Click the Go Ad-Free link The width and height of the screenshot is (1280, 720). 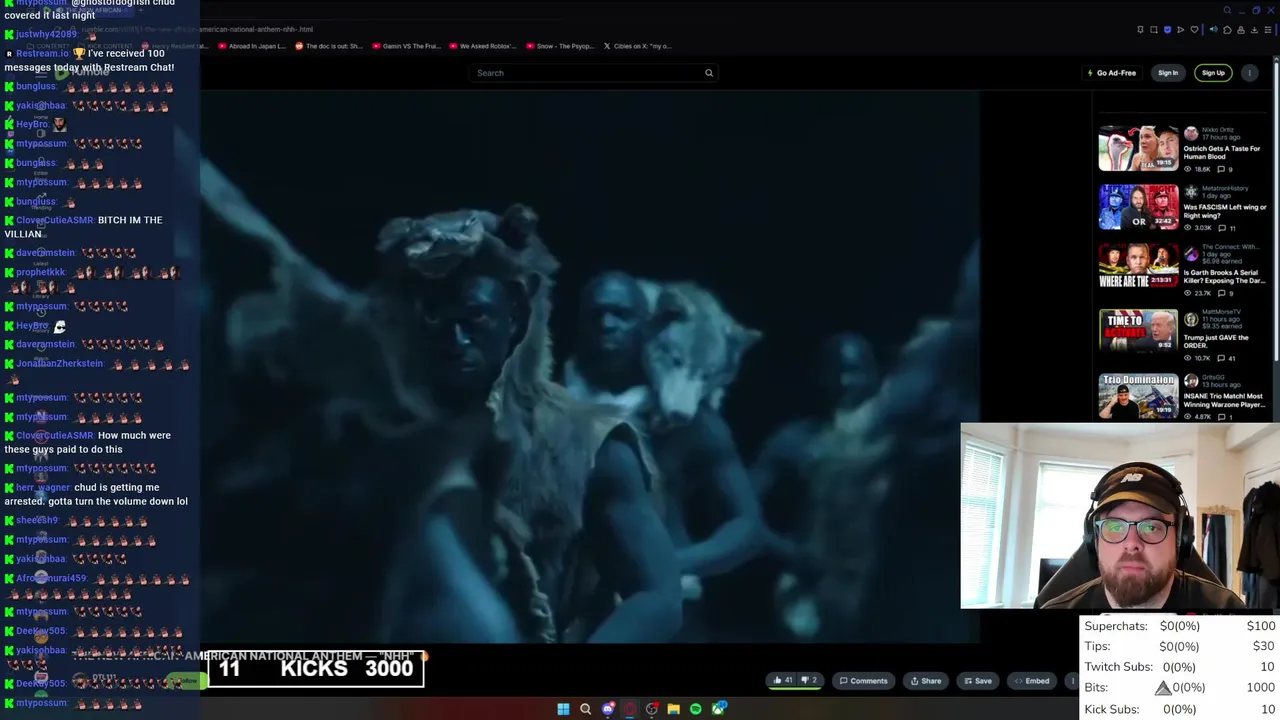(x=1111, y=73)
